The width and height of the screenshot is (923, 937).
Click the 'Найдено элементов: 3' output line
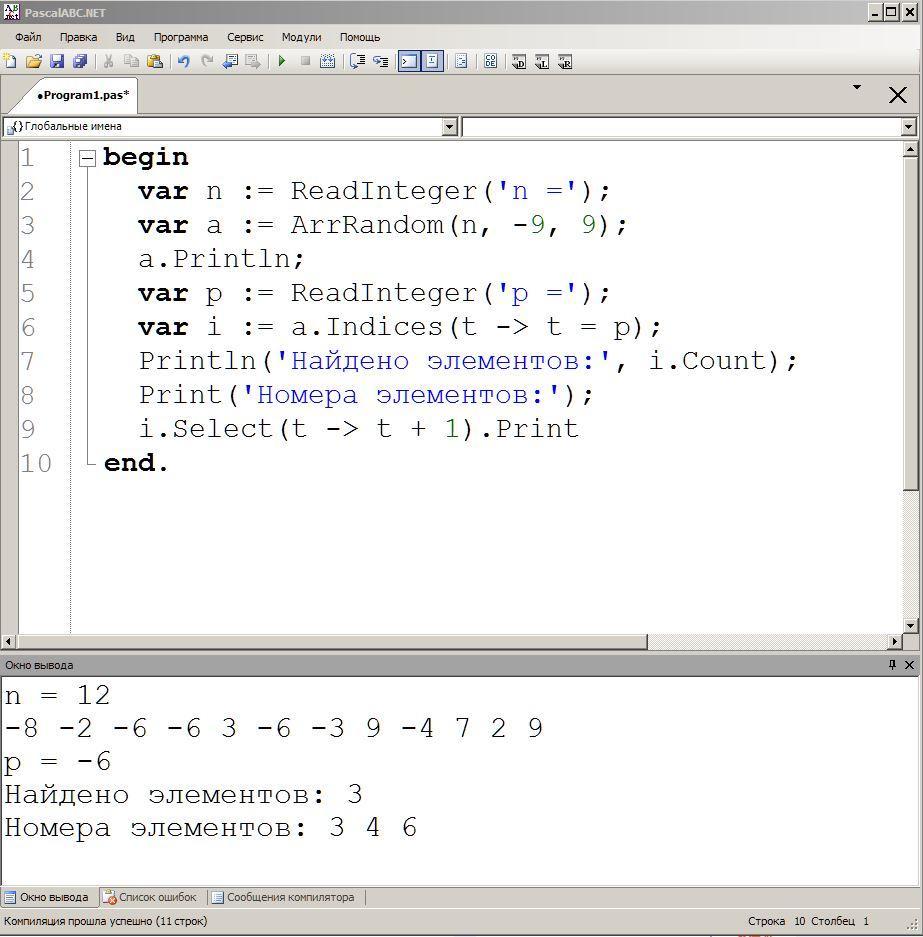(183, 795)
